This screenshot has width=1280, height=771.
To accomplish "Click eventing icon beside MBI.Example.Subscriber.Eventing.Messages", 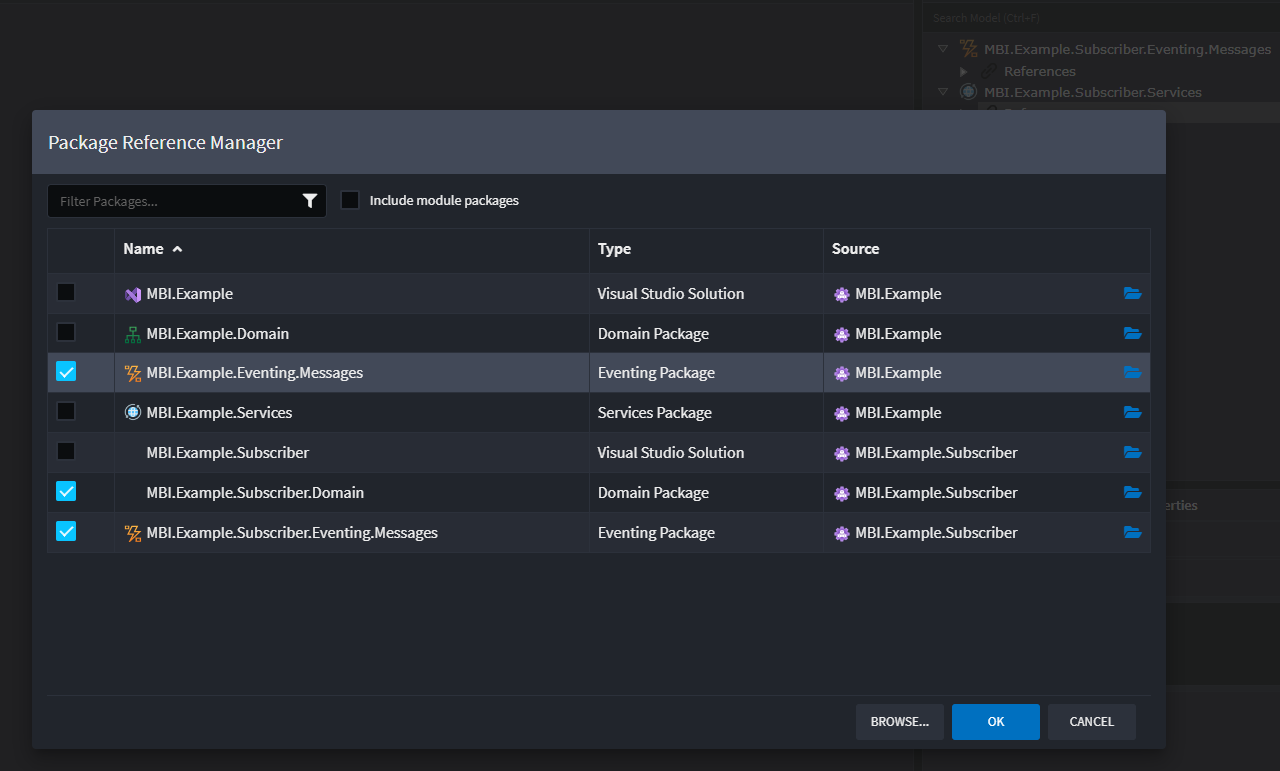I will click(x=133, y=533).
